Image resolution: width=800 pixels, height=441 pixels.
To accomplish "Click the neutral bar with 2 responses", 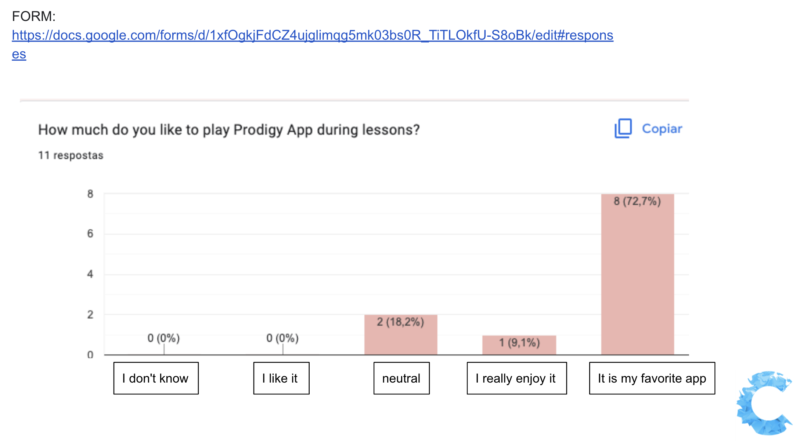I will (x=400, y=335).
